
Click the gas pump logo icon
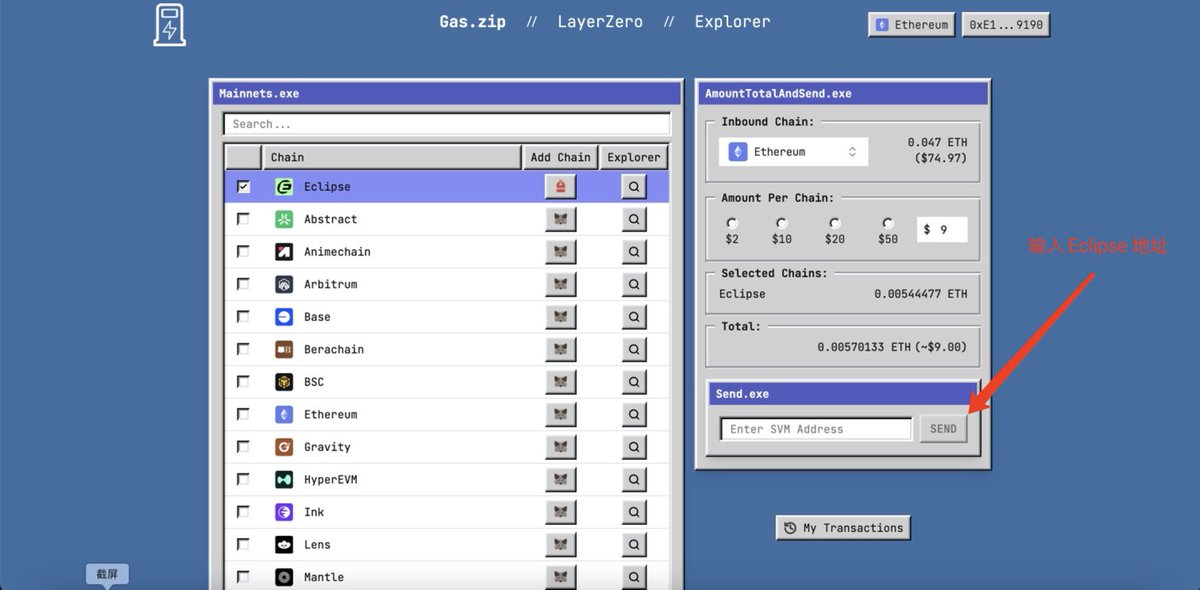tap(169, 25)
